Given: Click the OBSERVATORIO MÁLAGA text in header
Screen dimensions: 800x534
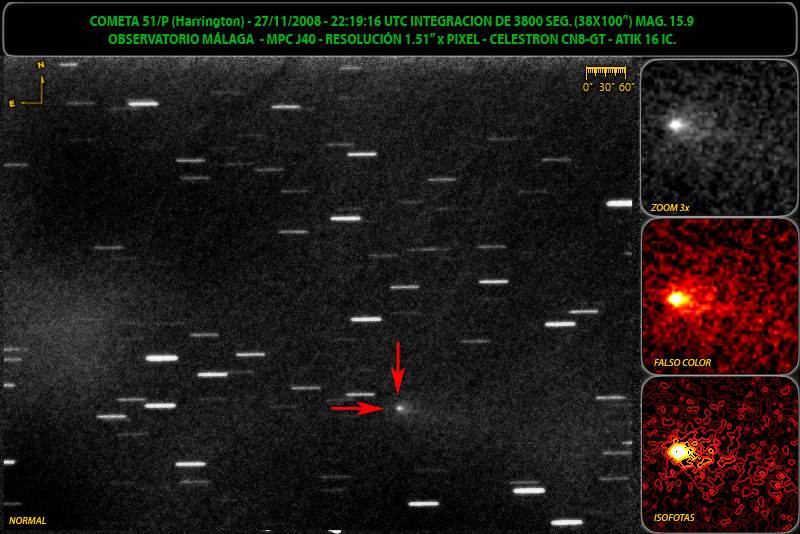Looking at the screenshot, I should click(x=181, y=39).
